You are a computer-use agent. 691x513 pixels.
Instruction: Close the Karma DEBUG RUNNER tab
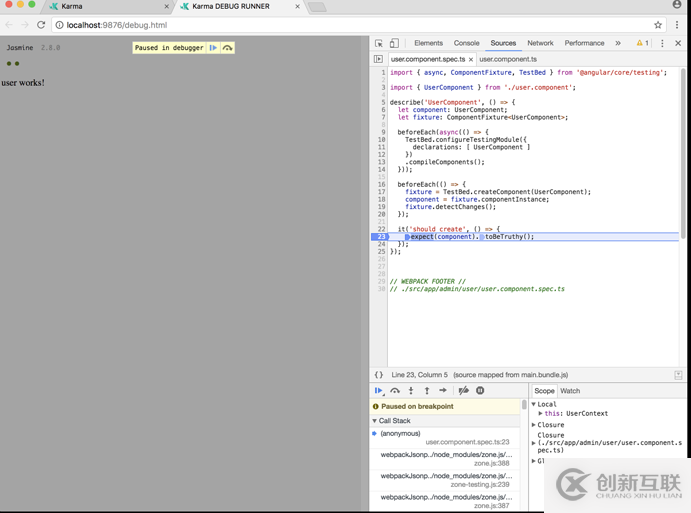(x=297, y=6)
